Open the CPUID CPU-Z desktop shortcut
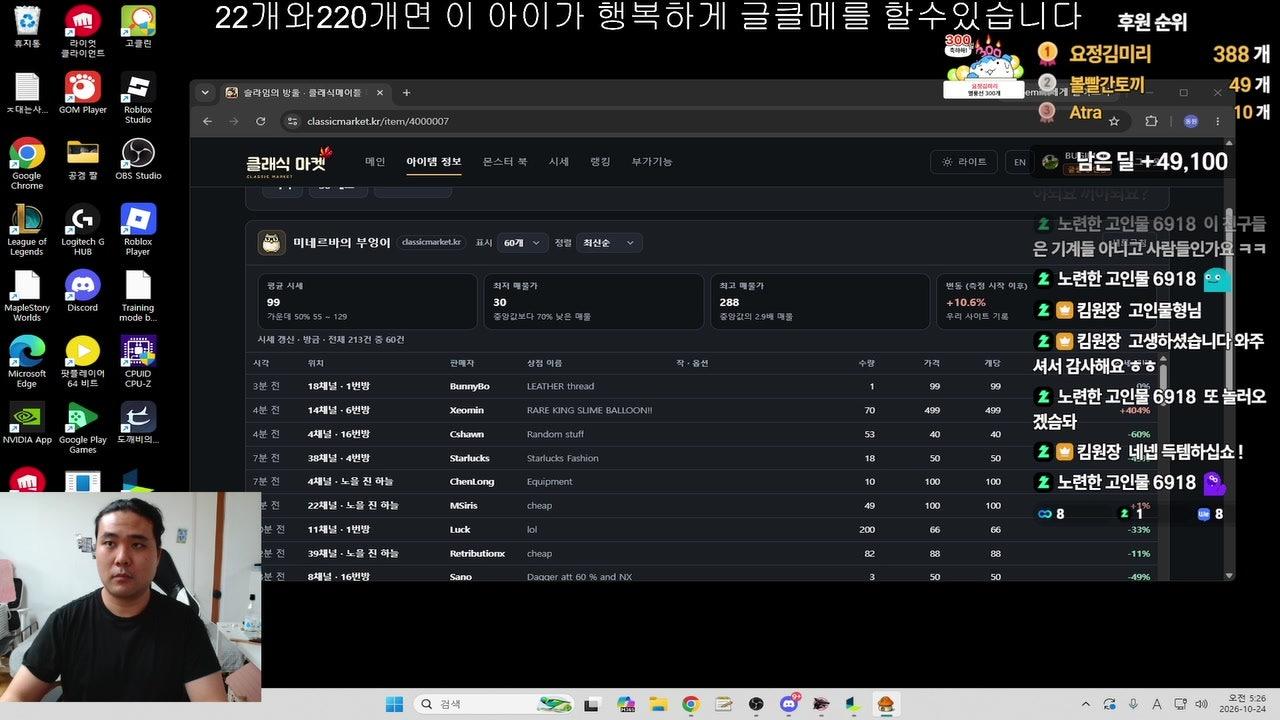 point(138,362)
